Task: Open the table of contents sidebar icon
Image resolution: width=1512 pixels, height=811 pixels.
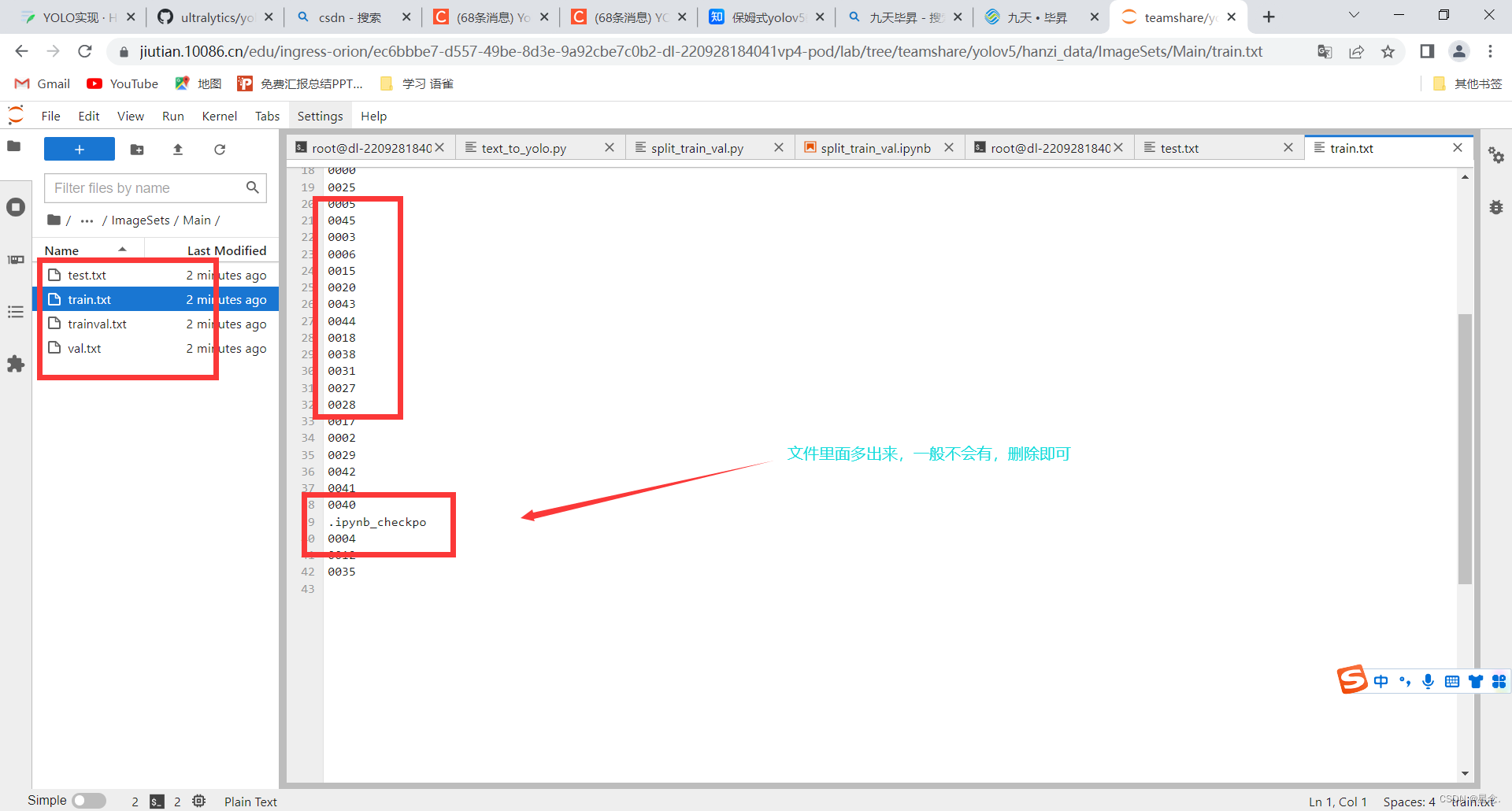Action: point(16,312)
